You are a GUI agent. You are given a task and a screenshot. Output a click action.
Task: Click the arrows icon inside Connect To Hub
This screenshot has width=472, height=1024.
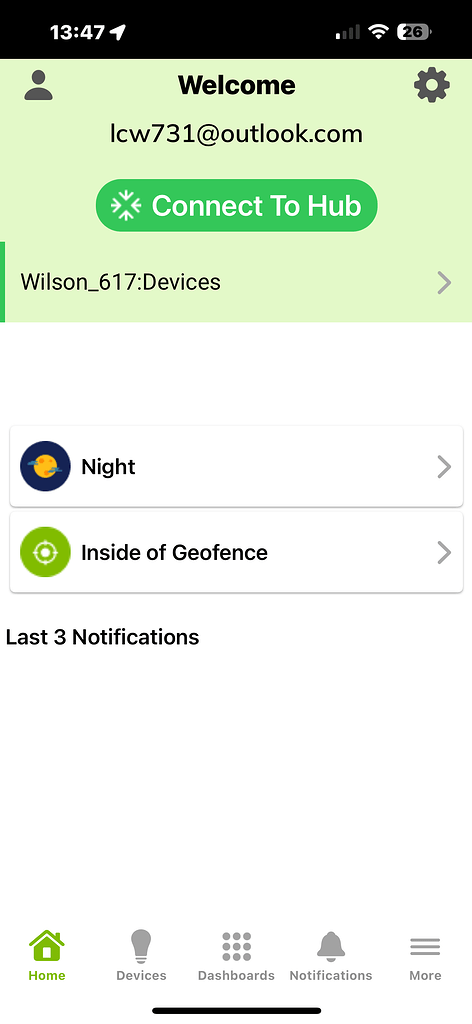[126, 206]
